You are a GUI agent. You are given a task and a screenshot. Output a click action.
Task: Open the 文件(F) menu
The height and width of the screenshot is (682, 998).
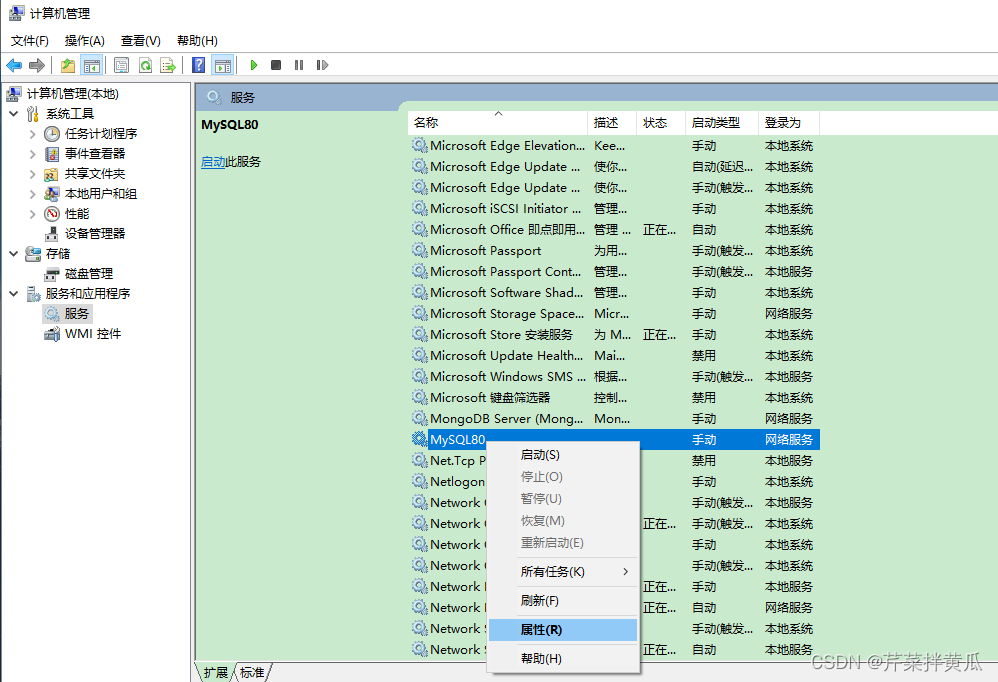pos(30,41)
